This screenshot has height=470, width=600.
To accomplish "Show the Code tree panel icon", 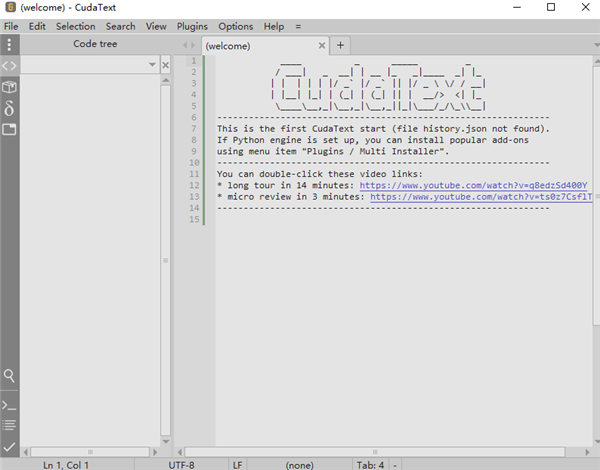I will tap(9, 66).
